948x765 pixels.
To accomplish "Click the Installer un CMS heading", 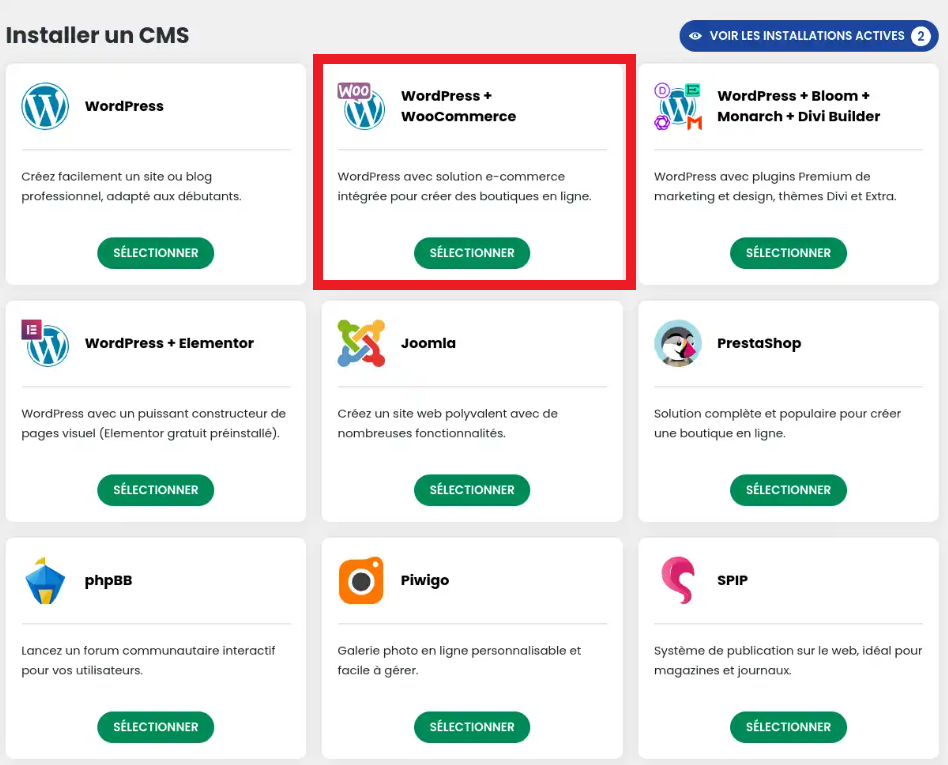I will tap(97, 35).
